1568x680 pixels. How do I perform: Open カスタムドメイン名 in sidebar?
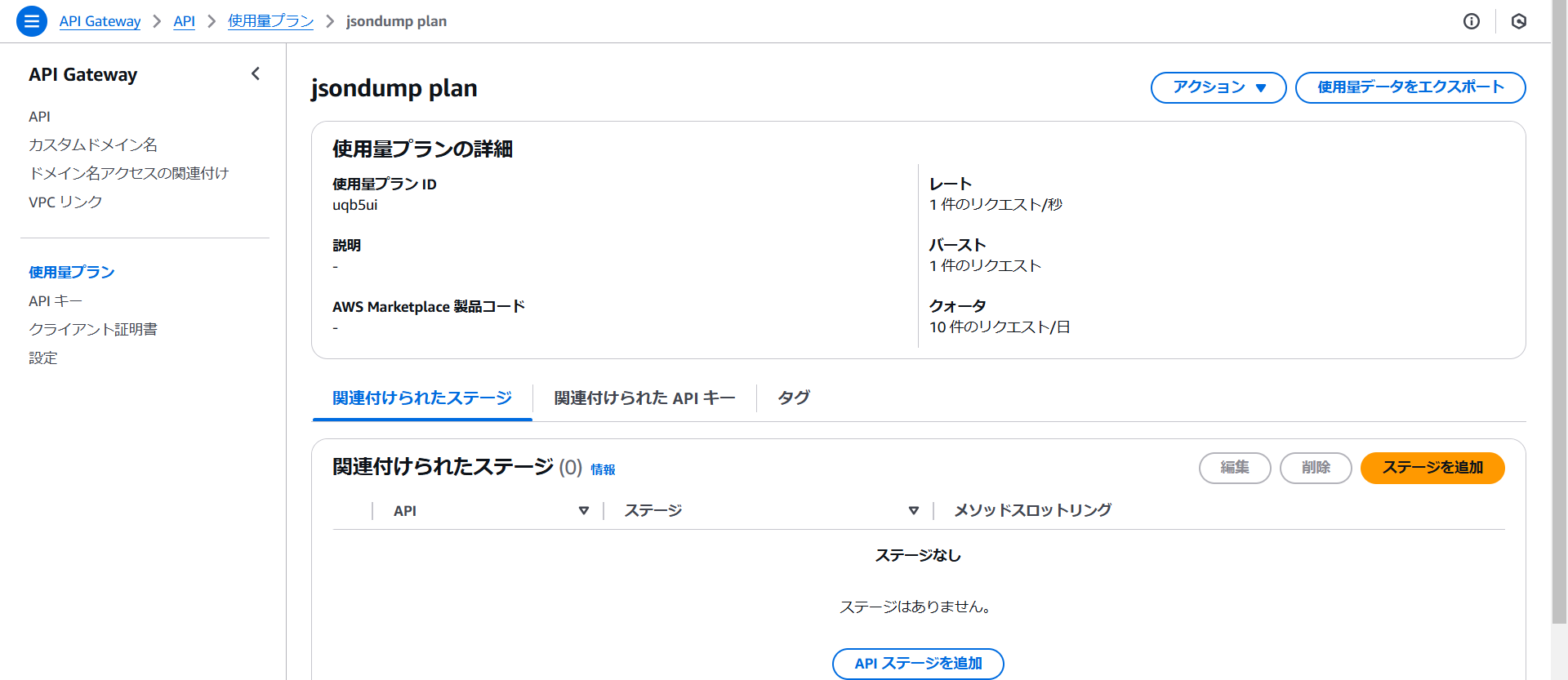93,144
